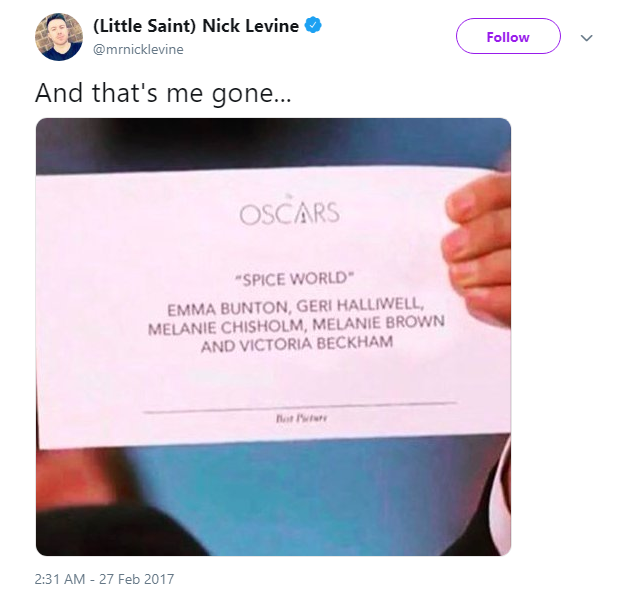The width and height of the screenshot is (629, 596).
Task: Click the MELANIE CHISHOLM, MELANIE BROWN line
Action: [x=296, y=326]
